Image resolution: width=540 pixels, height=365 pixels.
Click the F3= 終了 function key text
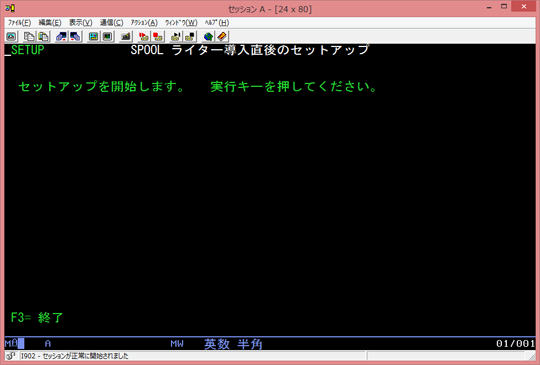tap(37, 317)
